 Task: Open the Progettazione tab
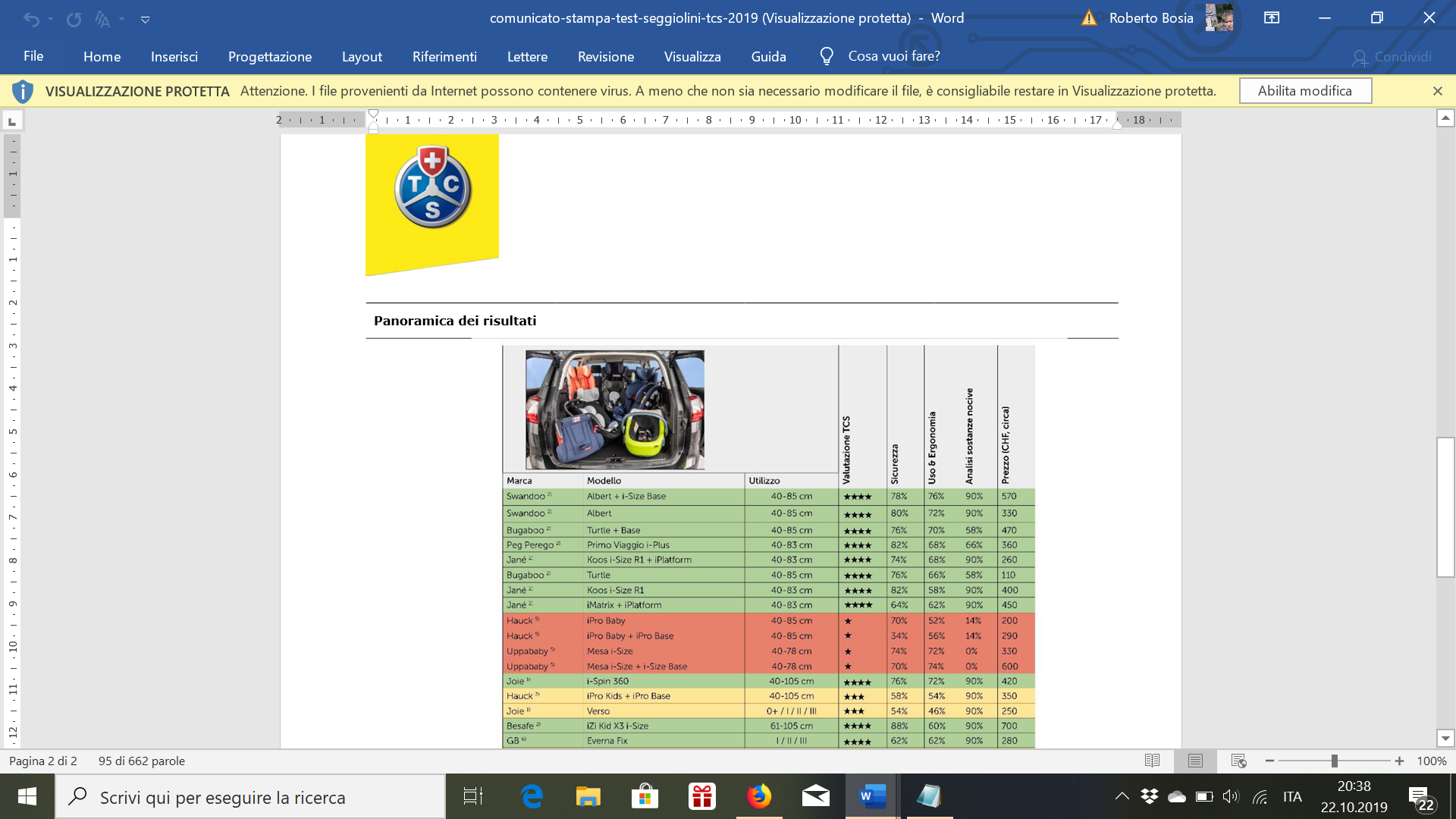click(x=270, y=56)
